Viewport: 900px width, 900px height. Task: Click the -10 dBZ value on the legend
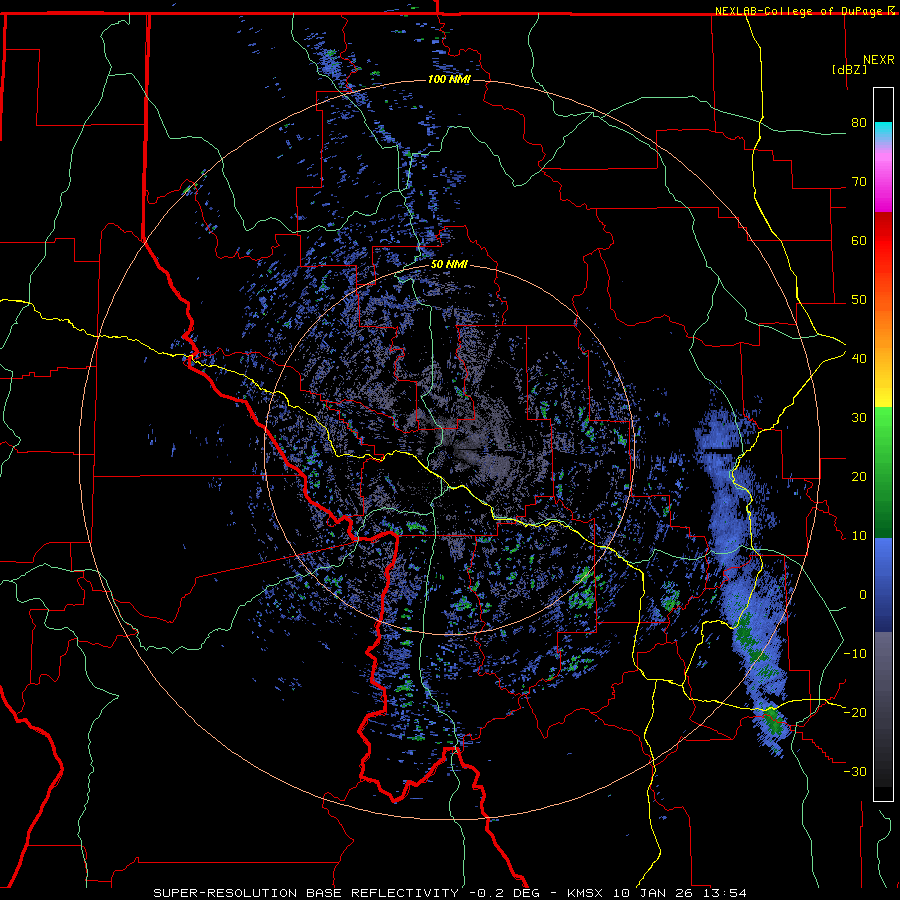(x=855, y=653)
